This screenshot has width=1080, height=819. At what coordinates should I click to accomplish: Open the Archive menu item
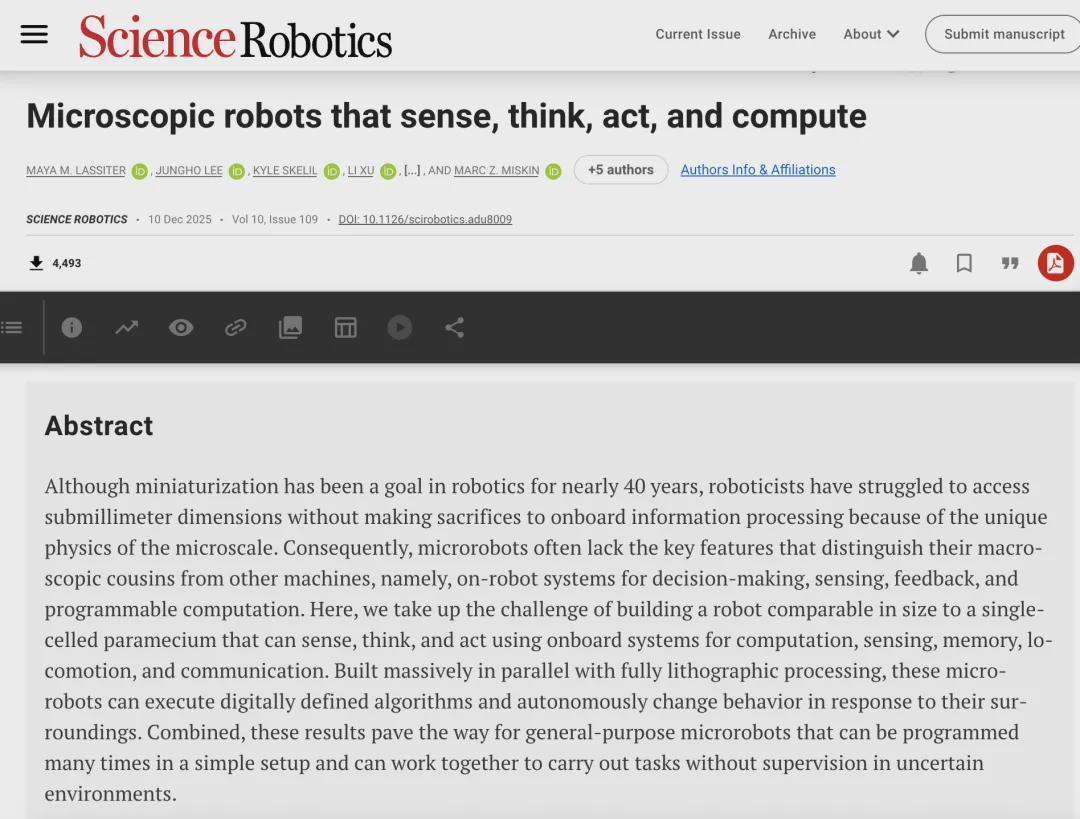click(792, 34)
